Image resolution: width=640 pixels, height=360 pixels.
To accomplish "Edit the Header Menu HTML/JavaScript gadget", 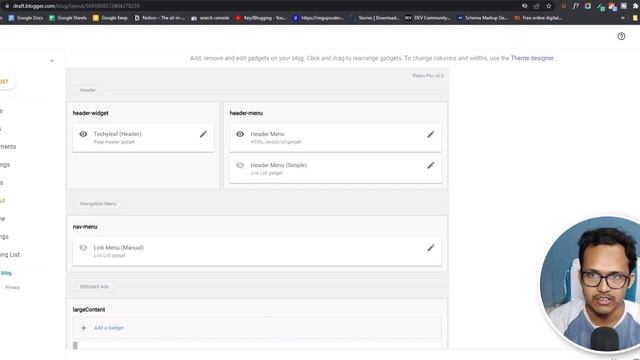I will (x=431, y=134).
